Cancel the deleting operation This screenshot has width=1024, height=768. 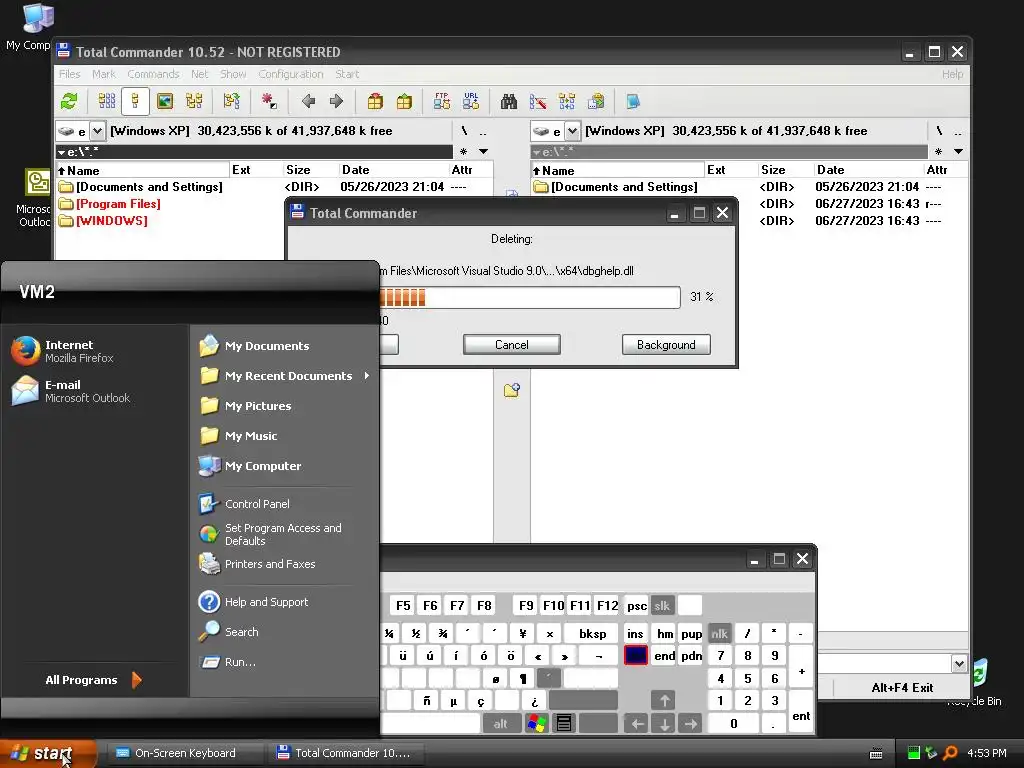[x=511, y=345]
